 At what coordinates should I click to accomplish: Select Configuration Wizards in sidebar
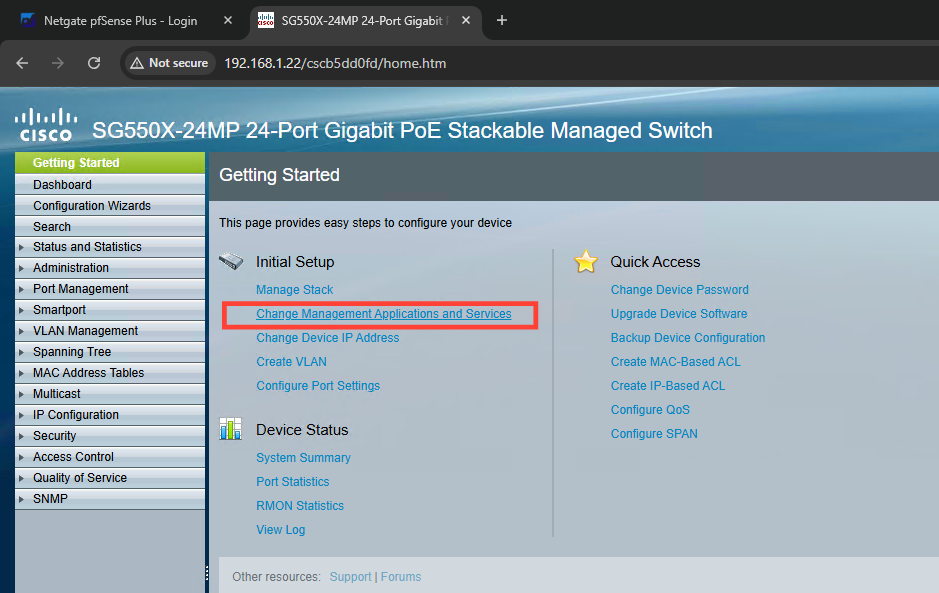[92, 206]
